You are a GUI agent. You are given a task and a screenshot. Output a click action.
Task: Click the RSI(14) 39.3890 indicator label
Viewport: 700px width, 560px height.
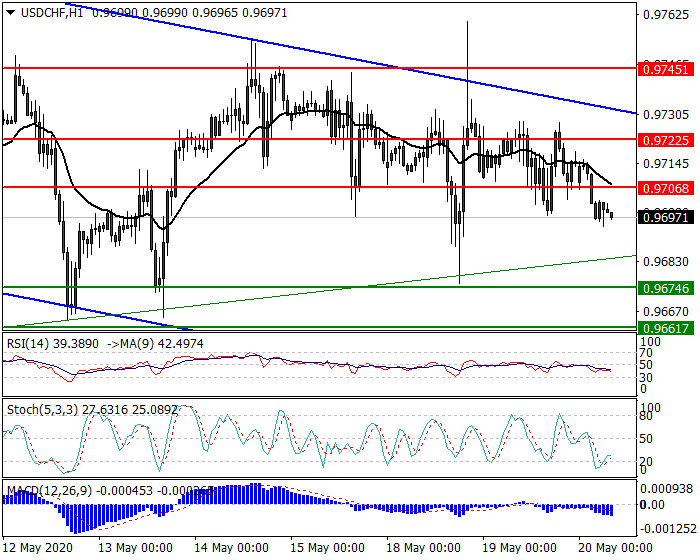click(53, 344)
